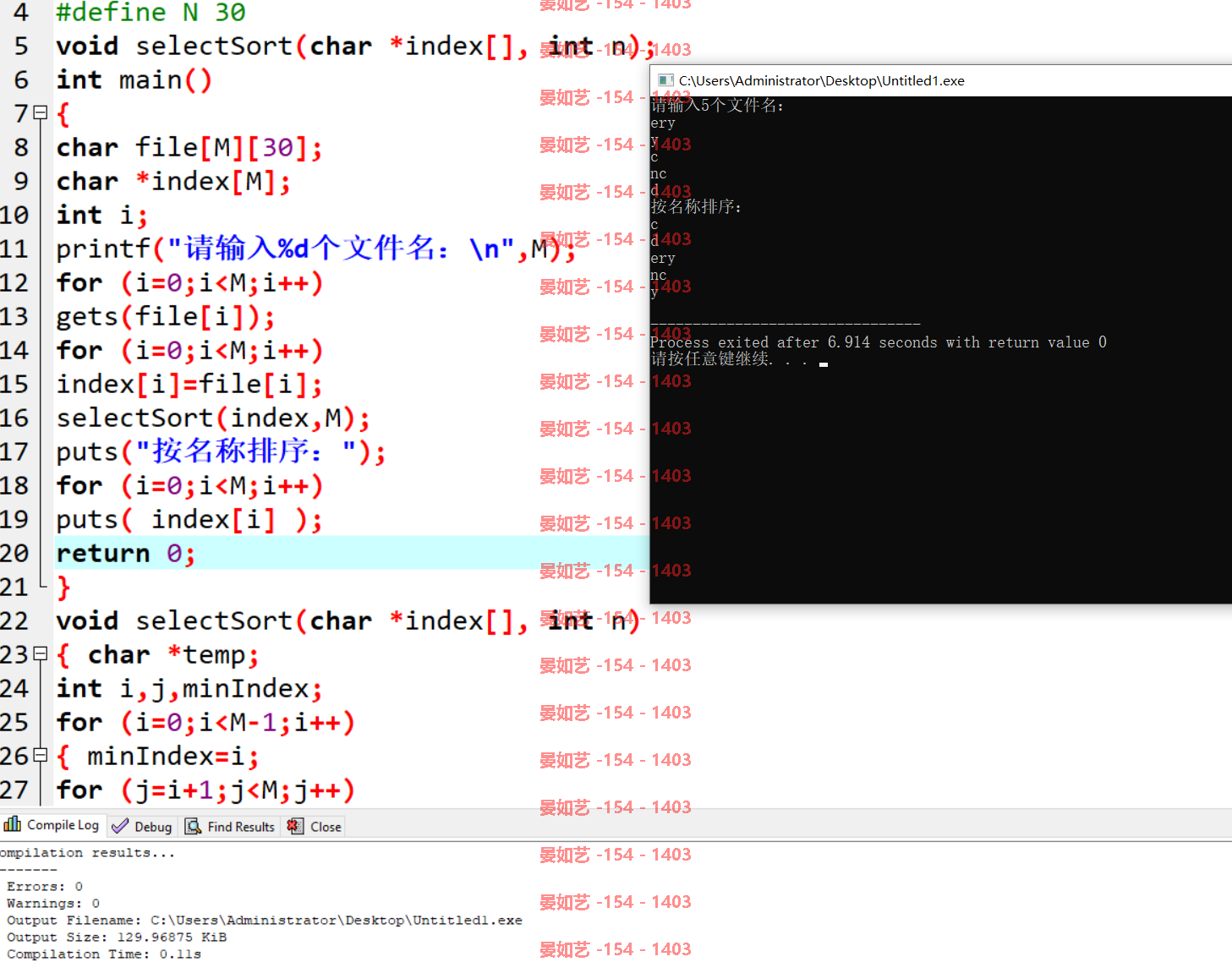Click the console line '请输入5个文件名:'
This screenshot has height=973, width=1232.
(717, 106)
